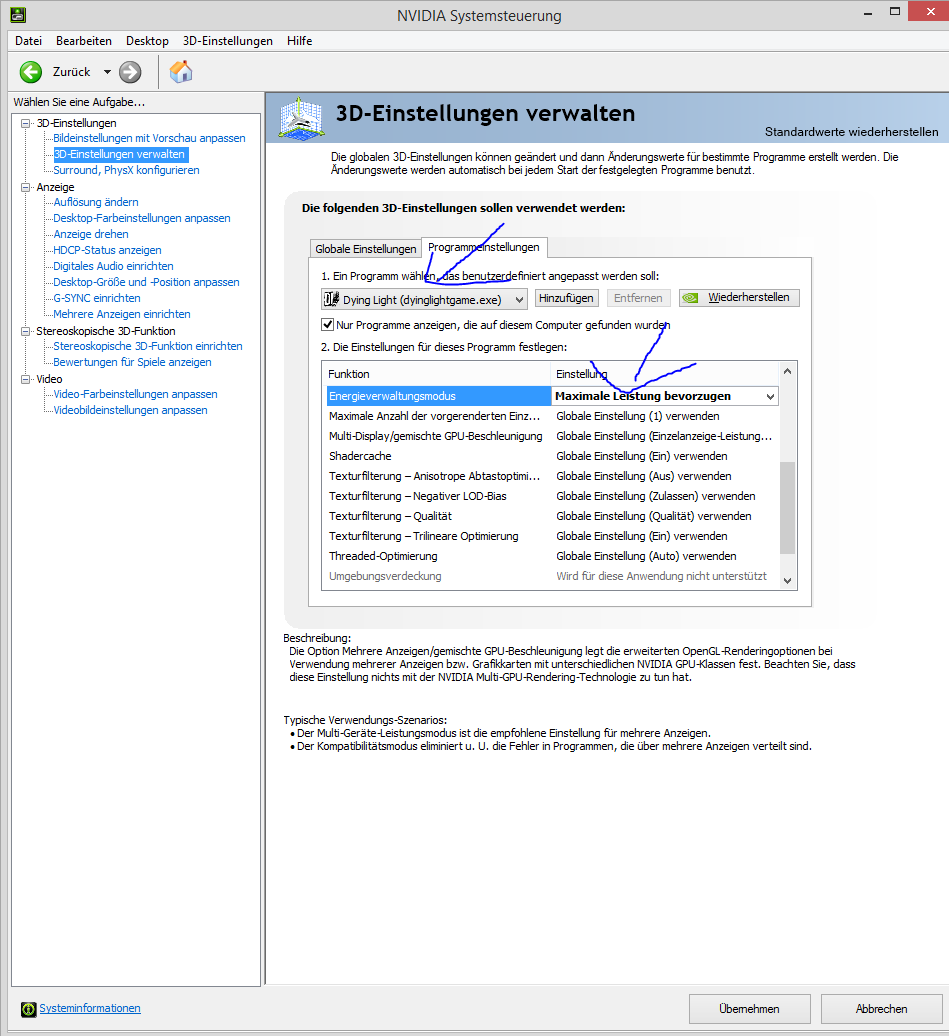949x1036 pixels.
Task: Open Video-Farbeinstellungen anpassen
Action: point(135,394)
